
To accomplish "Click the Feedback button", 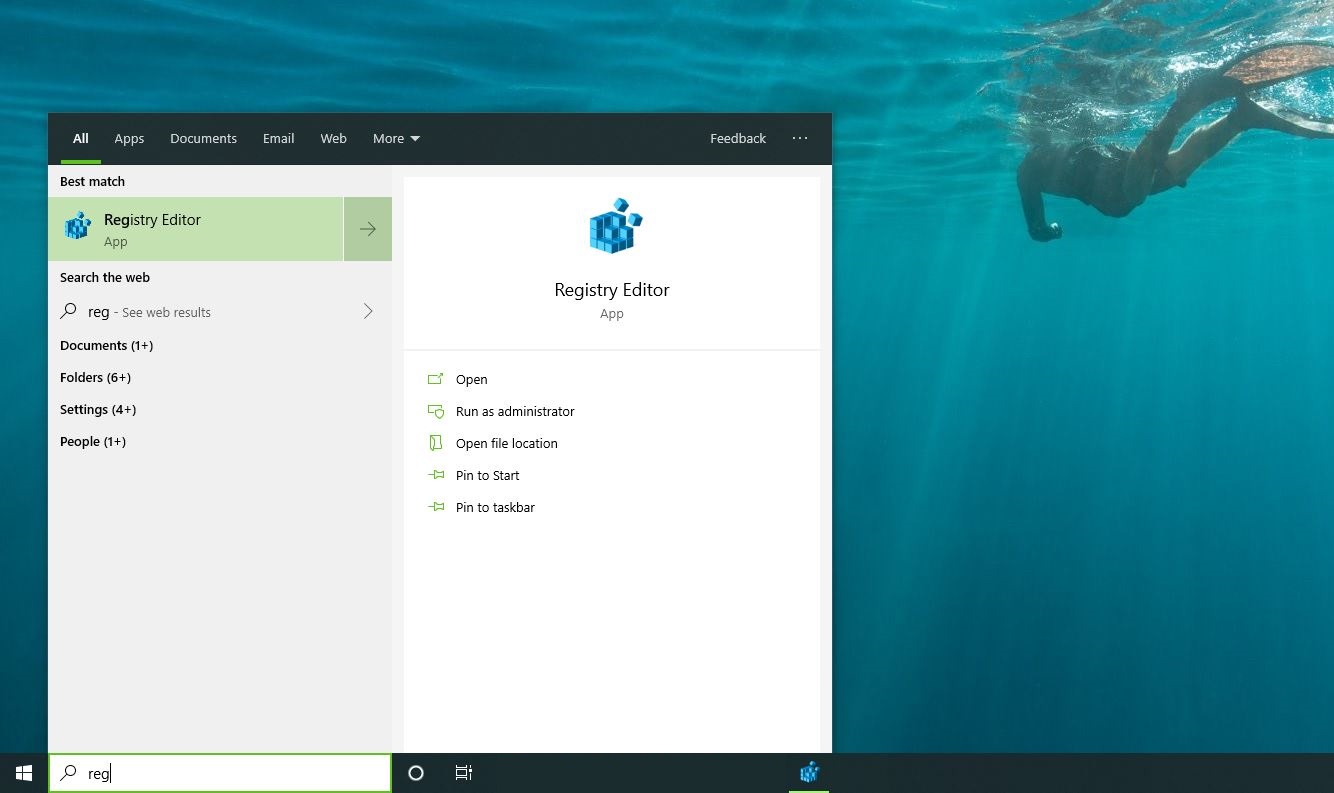I will [738, 138].
